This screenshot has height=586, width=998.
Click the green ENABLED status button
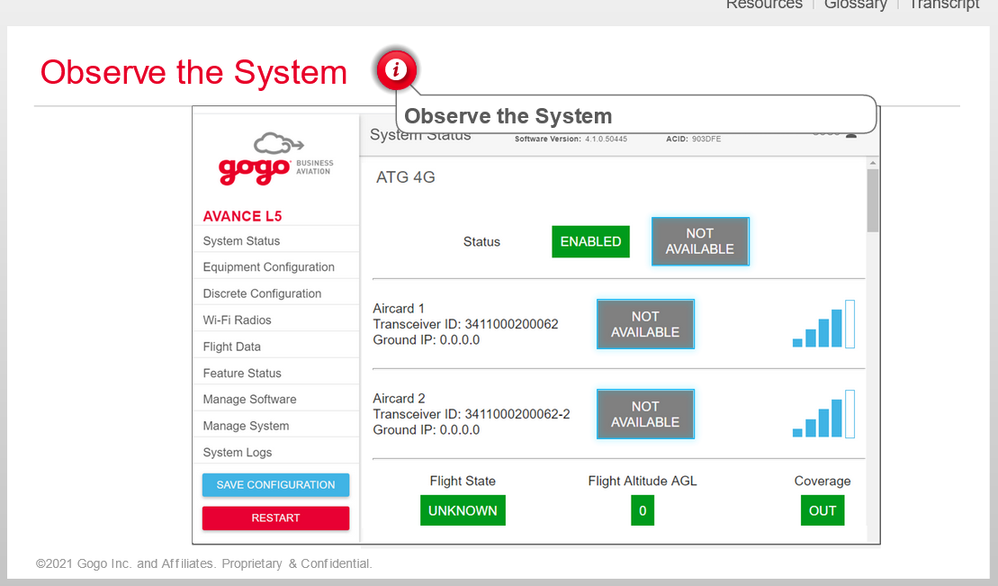(590, 241)
